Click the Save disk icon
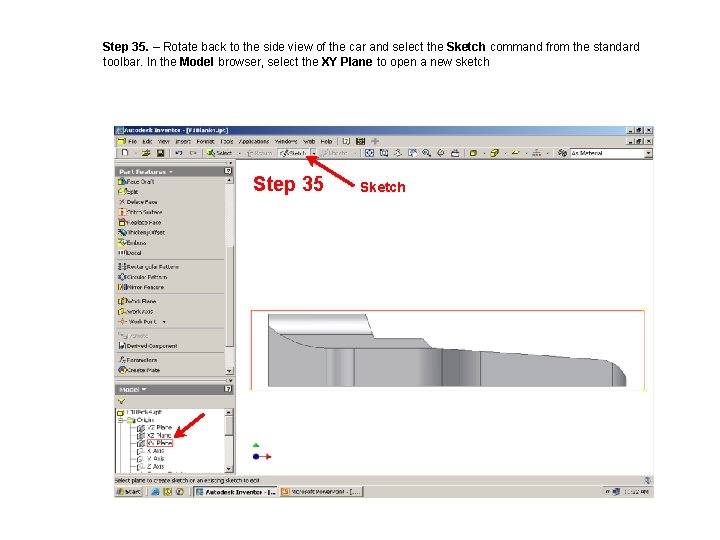The height and width of the screenshot is (540, 720). pos(160,153)
